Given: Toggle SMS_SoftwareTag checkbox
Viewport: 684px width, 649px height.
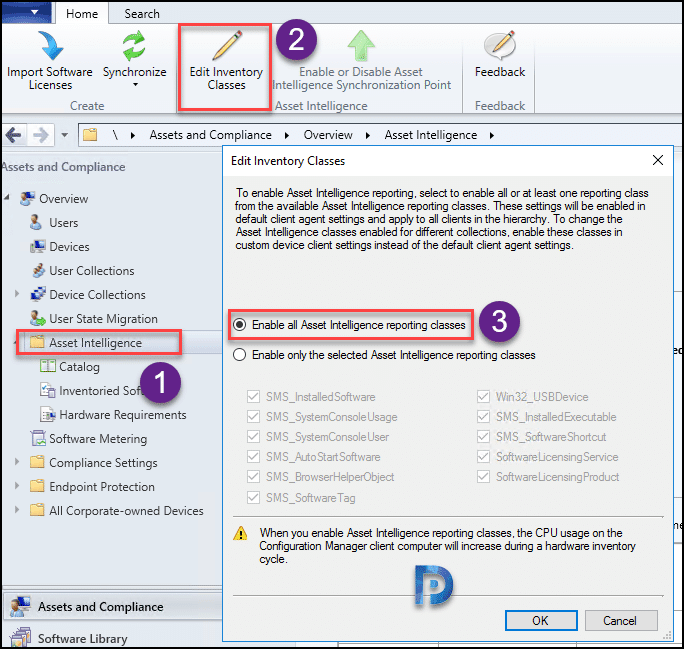Looking at the screenshot, I should [253, 498].
